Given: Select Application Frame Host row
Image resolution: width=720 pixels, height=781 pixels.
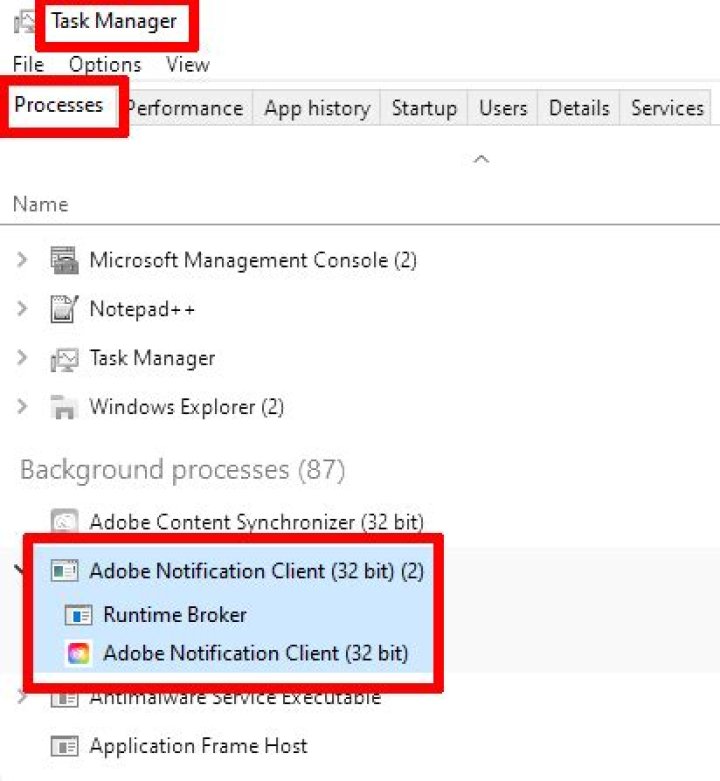Looking at the screenshot, I should coord(360,746).
